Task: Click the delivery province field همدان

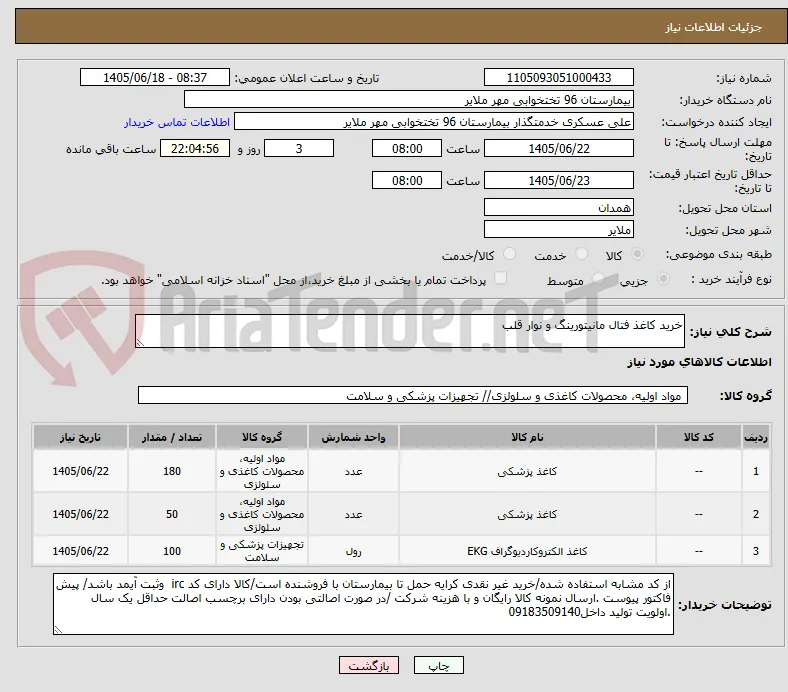Action: 559,207
